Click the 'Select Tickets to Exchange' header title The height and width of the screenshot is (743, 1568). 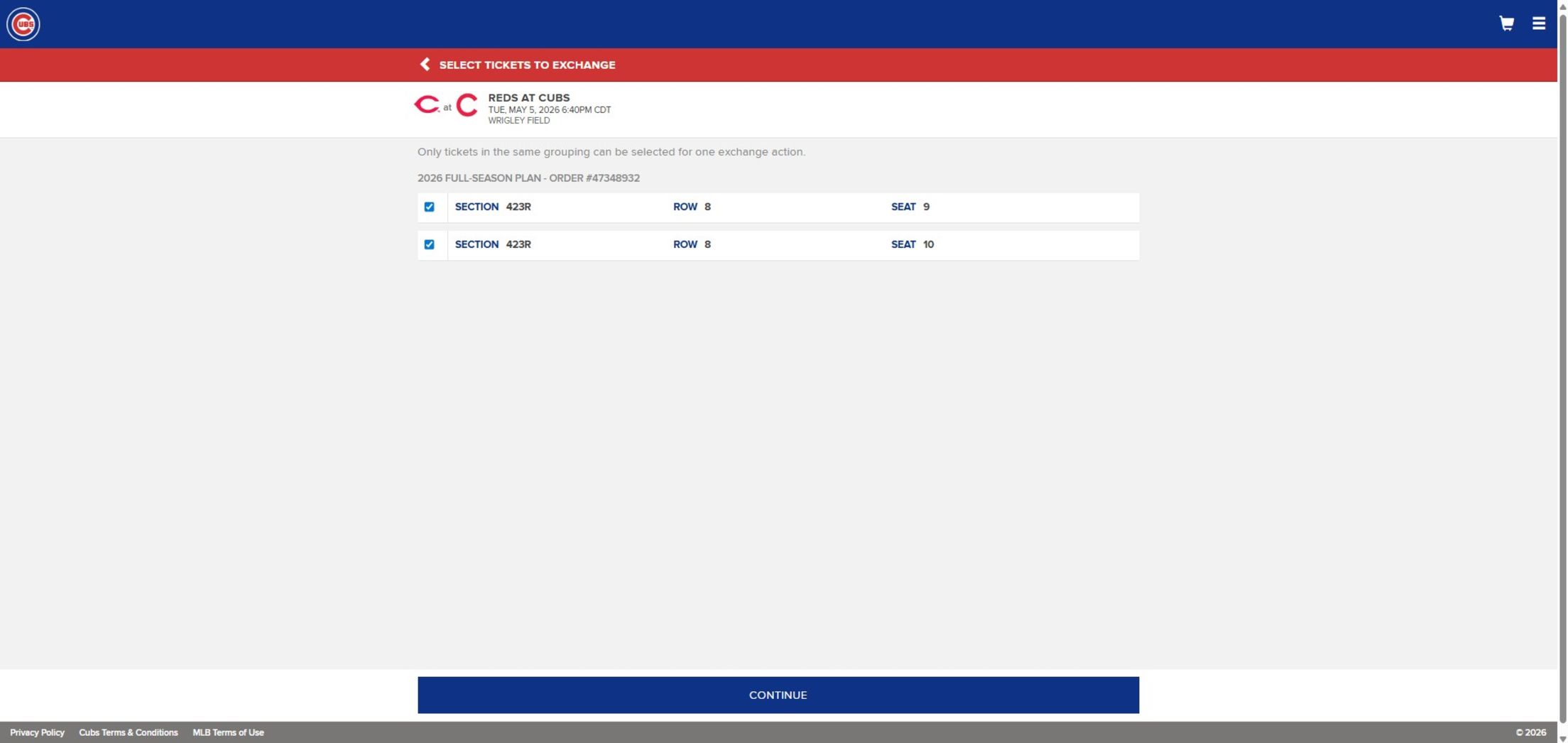pyautogui.click(x=527, y=65)
